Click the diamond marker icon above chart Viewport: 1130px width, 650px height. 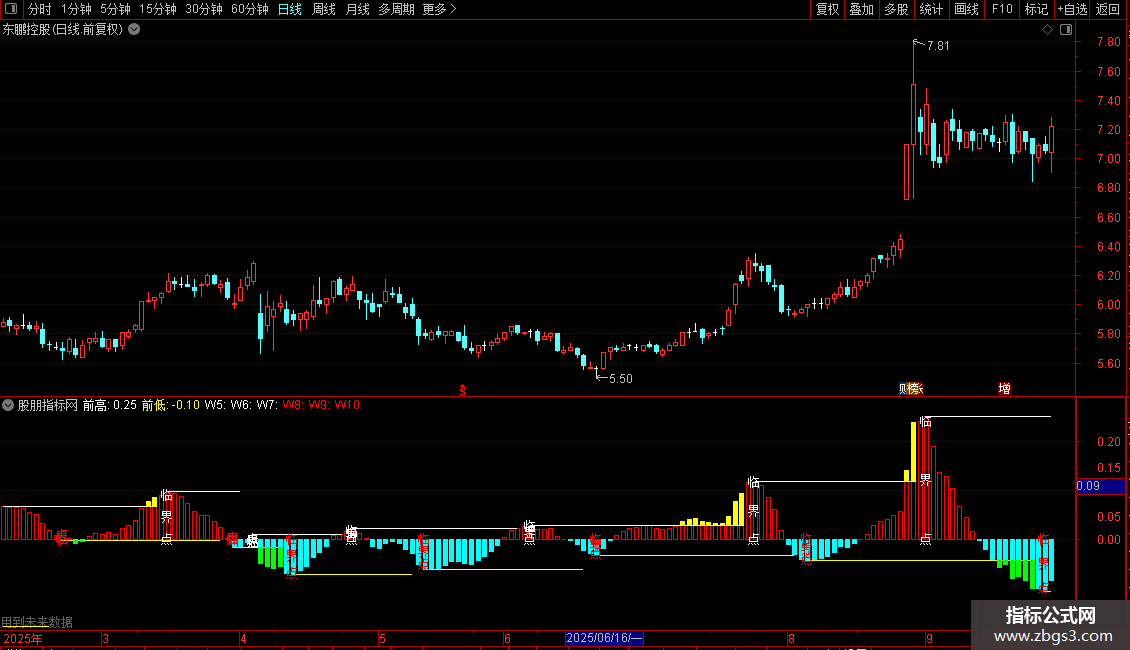point(1048,30)
